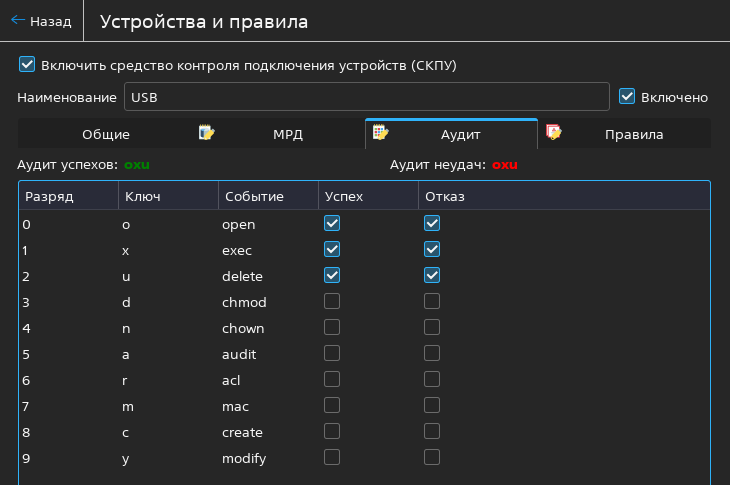The height and width of the screenshot is (485, 730).
Task: Click the icon on Правила tab
Action: coord(553,133)
